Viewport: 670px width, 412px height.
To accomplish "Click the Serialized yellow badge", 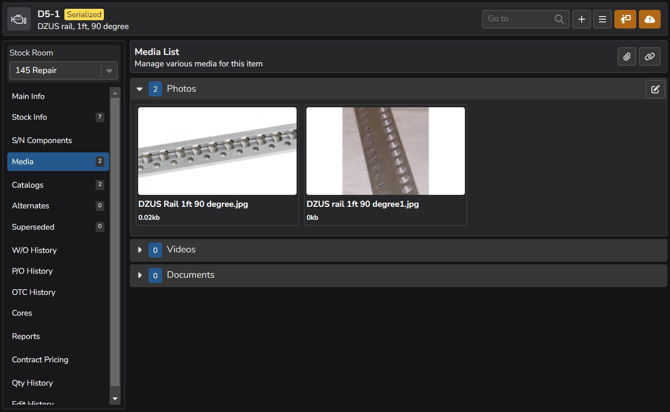I will pos(84,14).
